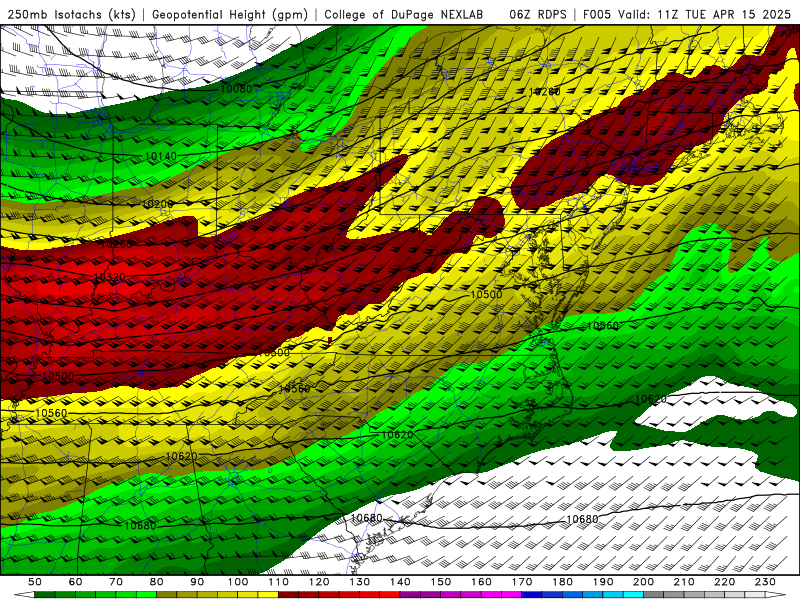This screenshot has width=800, height=600.
Task: Click the 10320 height contour label
Action: pyautogui.click(x=110, y=277)
